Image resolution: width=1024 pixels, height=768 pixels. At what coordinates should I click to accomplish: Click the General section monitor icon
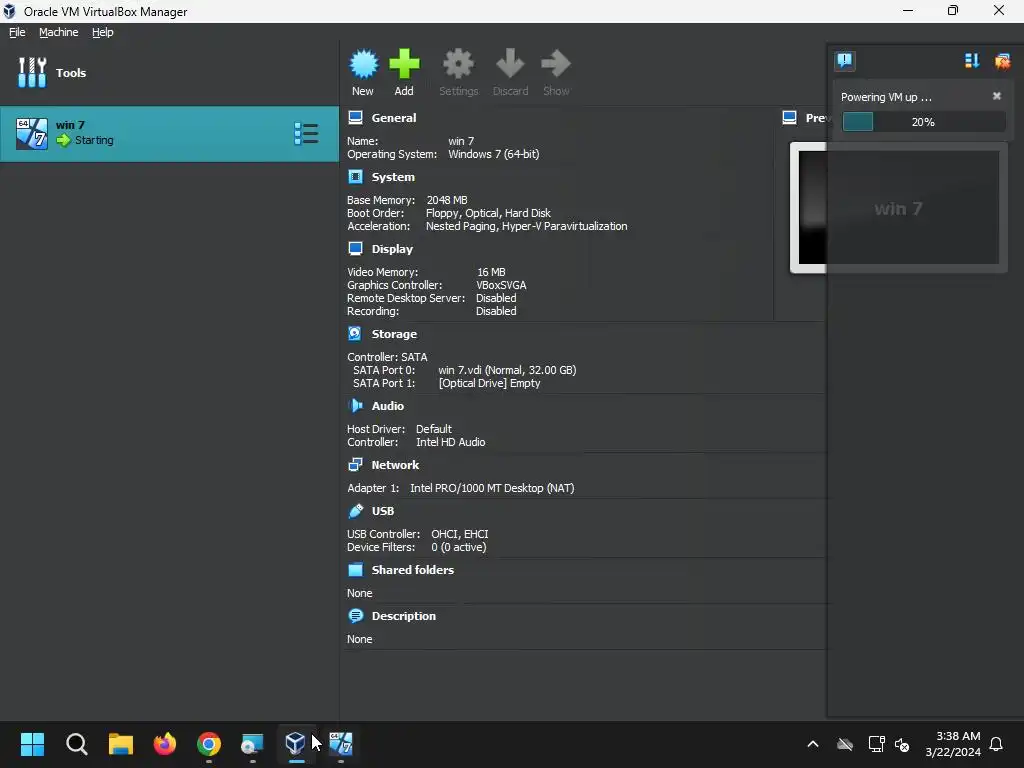point(355,118)
